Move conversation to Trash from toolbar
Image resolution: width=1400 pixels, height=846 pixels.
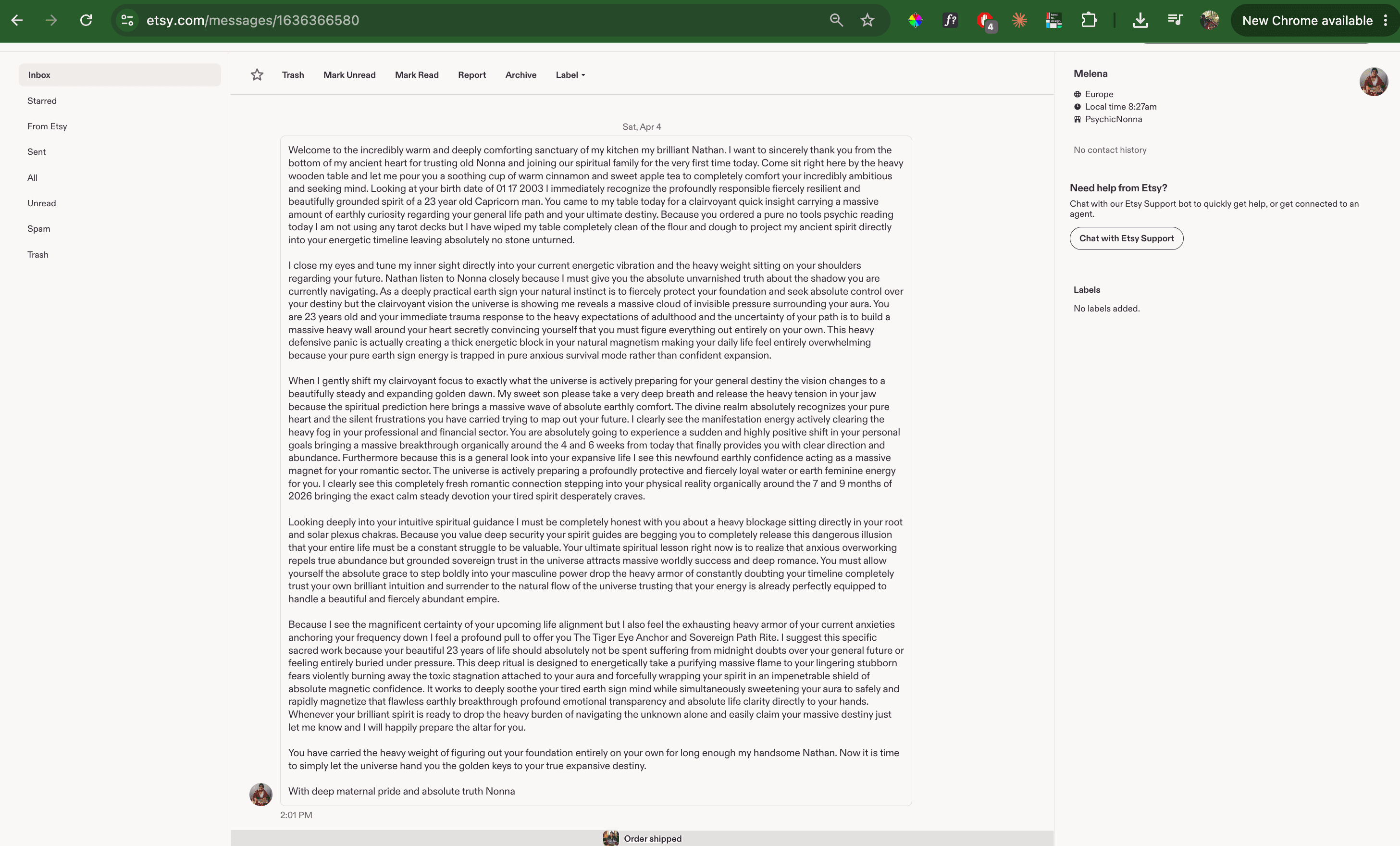point(293,75)
